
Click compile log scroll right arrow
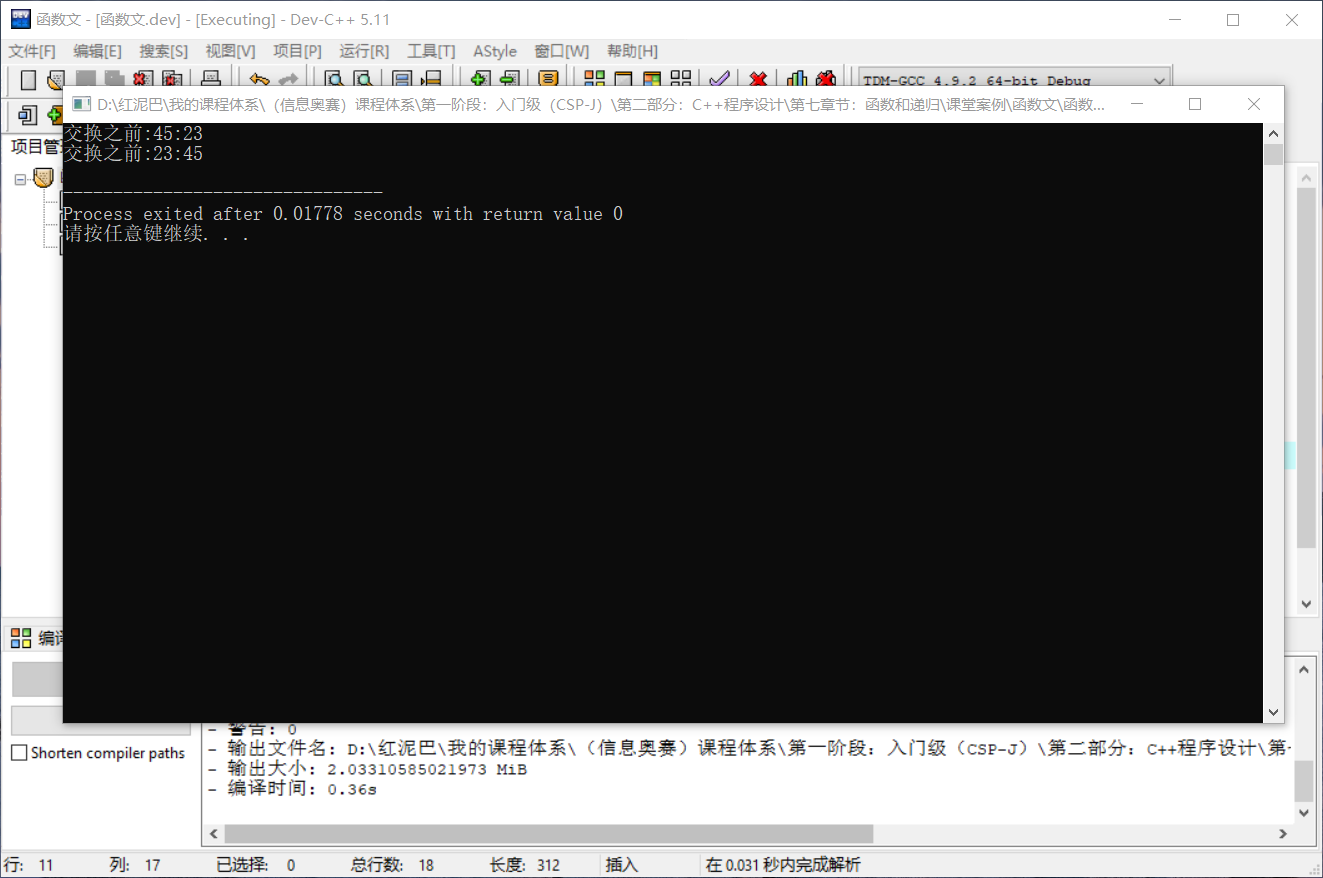tap(1283, 834)
